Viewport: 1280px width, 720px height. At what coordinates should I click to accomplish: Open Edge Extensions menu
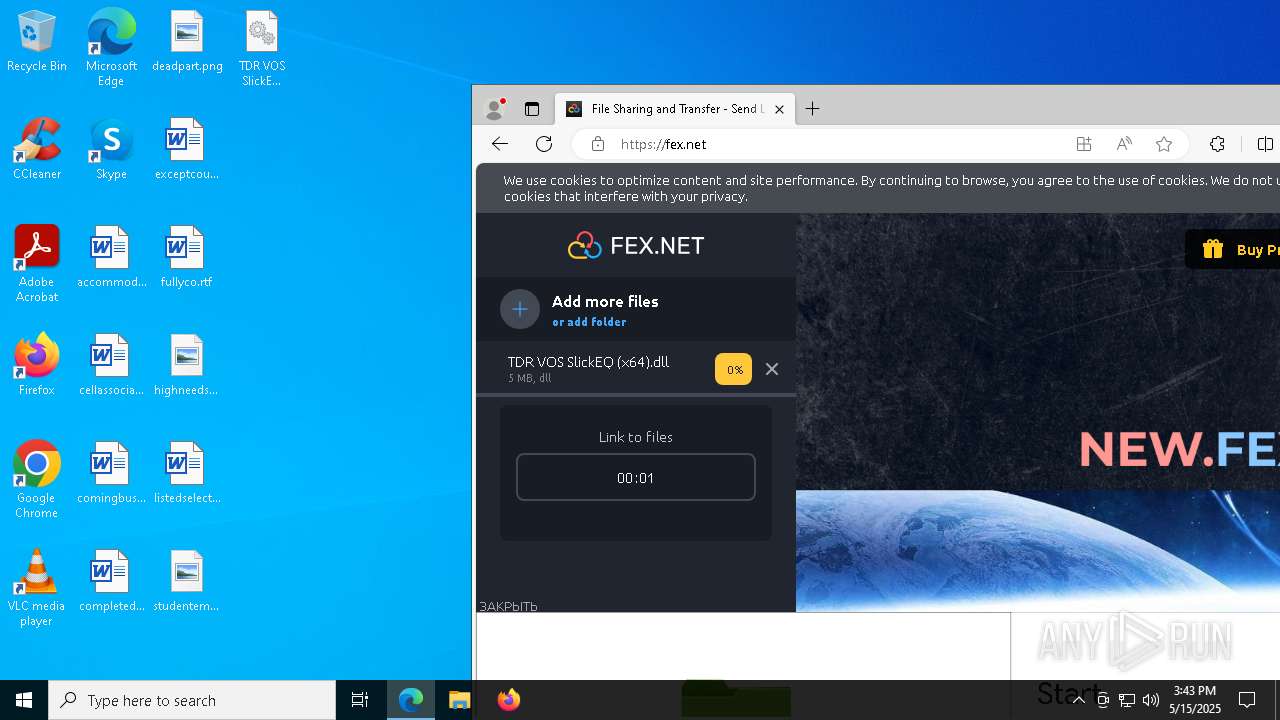[x=1217, y=144]
